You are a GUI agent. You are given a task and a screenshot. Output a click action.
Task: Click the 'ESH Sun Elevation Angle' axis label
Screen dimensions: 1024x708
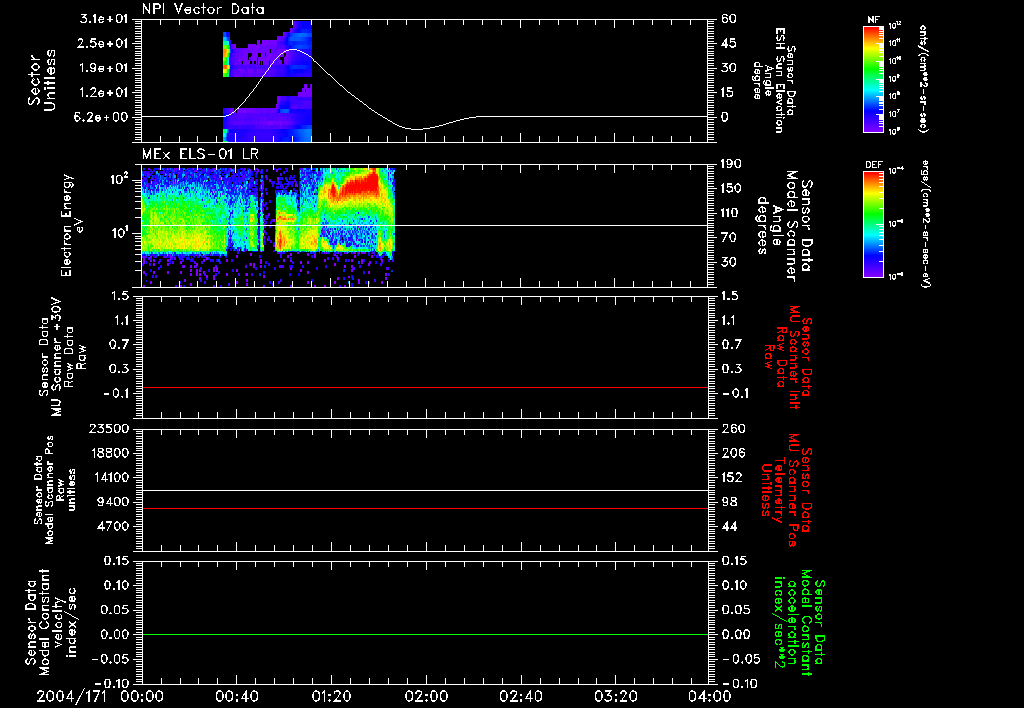click(x=775, y=80)
